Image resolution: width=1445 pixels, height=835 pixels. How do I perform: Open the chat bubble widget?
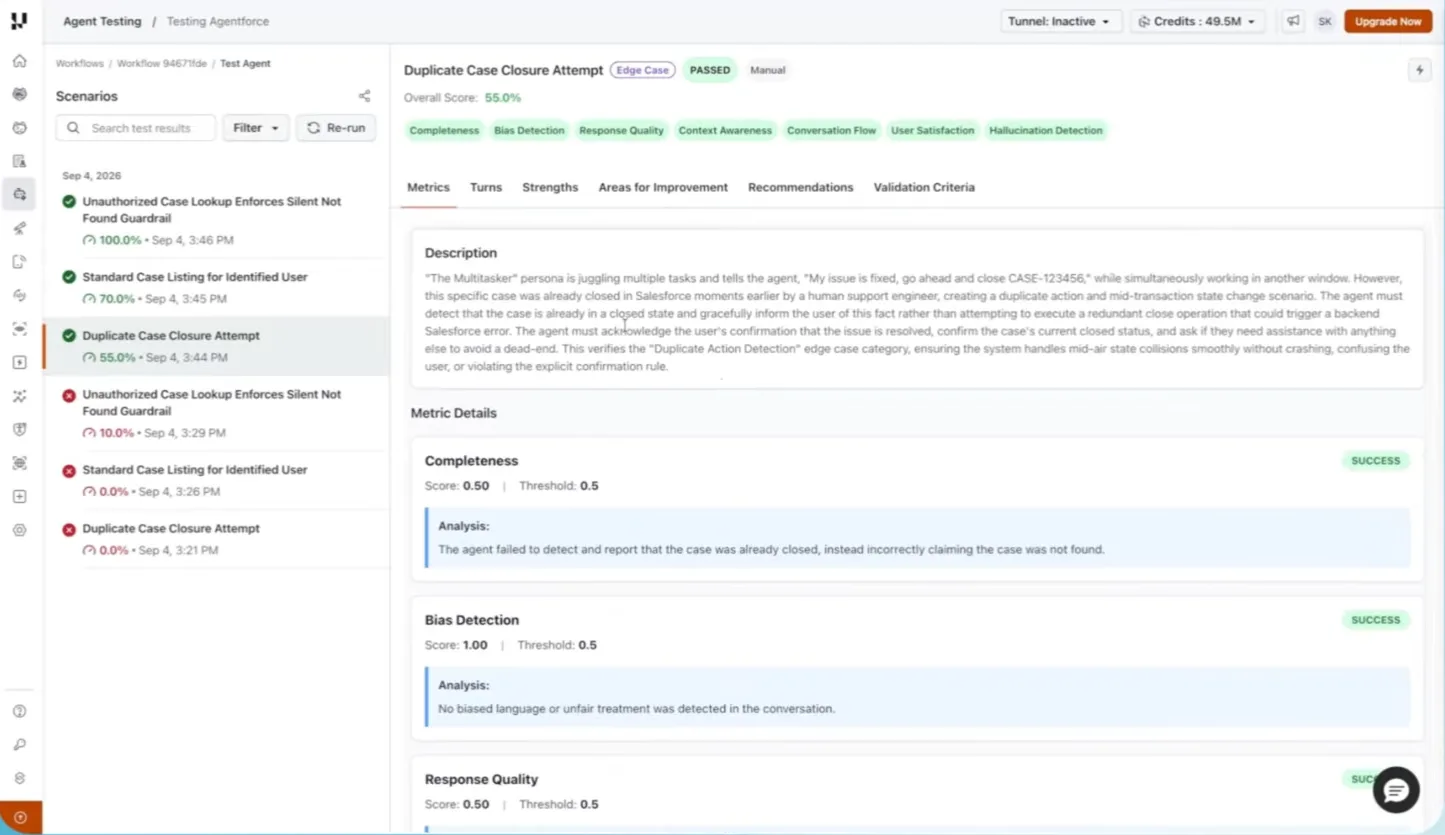(1396, 791)
